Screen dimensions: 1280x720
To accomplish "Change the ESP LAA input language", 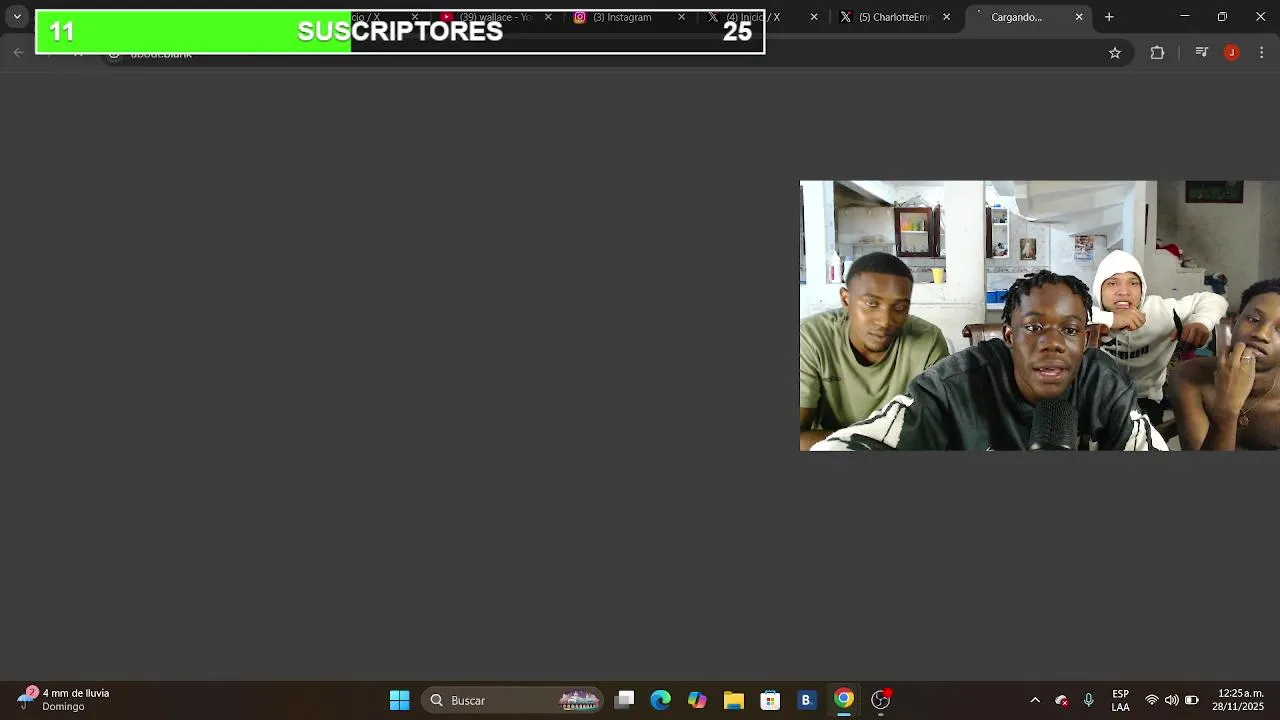I will [x=1121, y=700].
